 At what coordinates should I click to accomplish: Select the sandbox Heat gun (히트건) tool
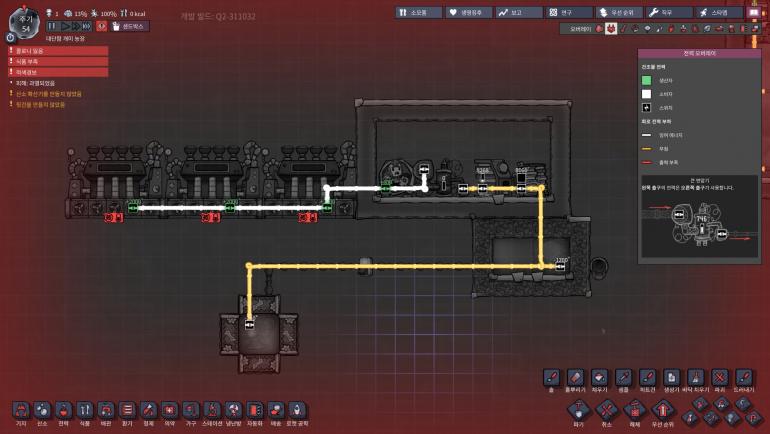coord(648,378)
